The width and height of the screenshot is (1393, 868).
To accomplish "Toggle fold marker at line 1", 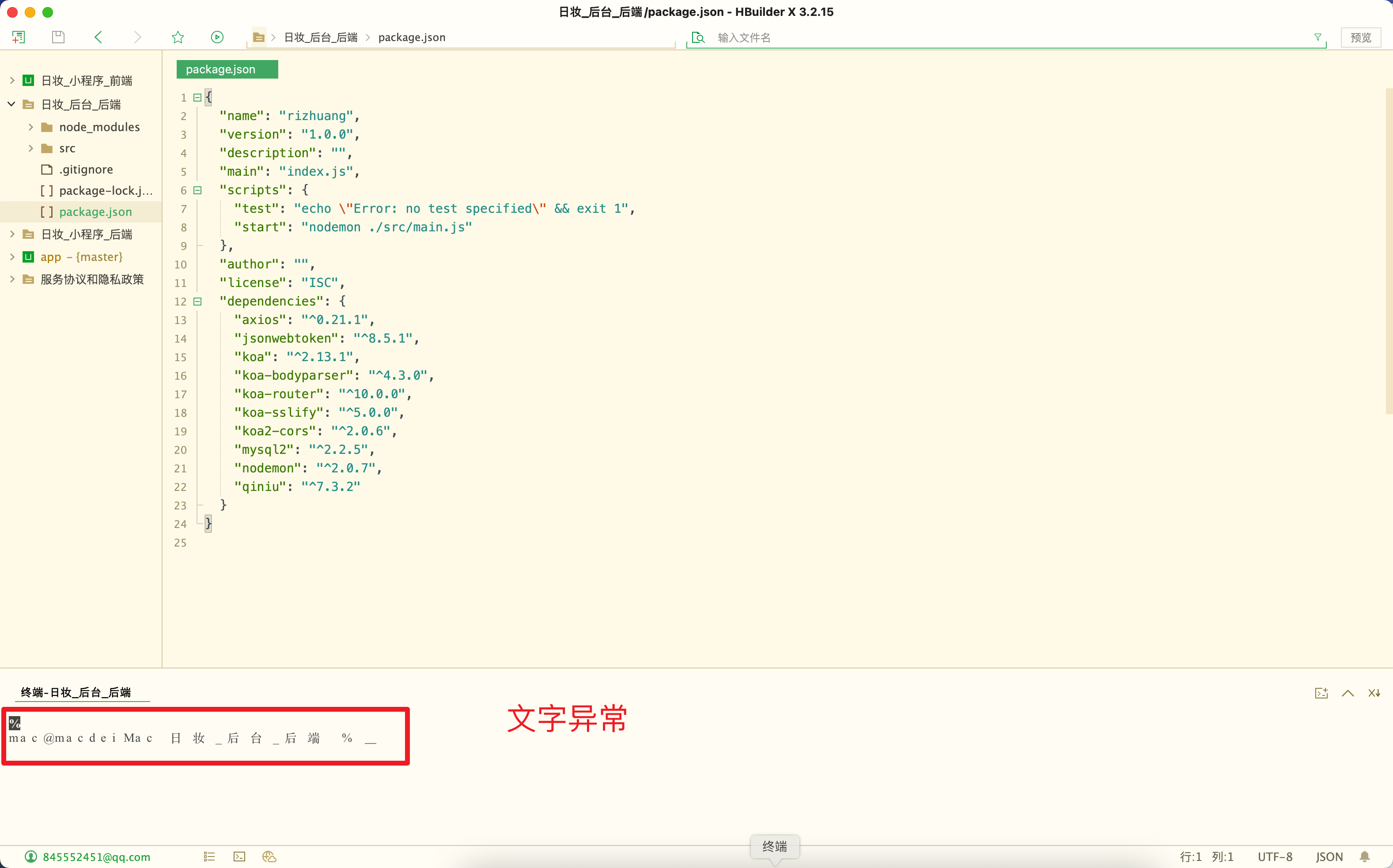I will [x=197, y=98].
